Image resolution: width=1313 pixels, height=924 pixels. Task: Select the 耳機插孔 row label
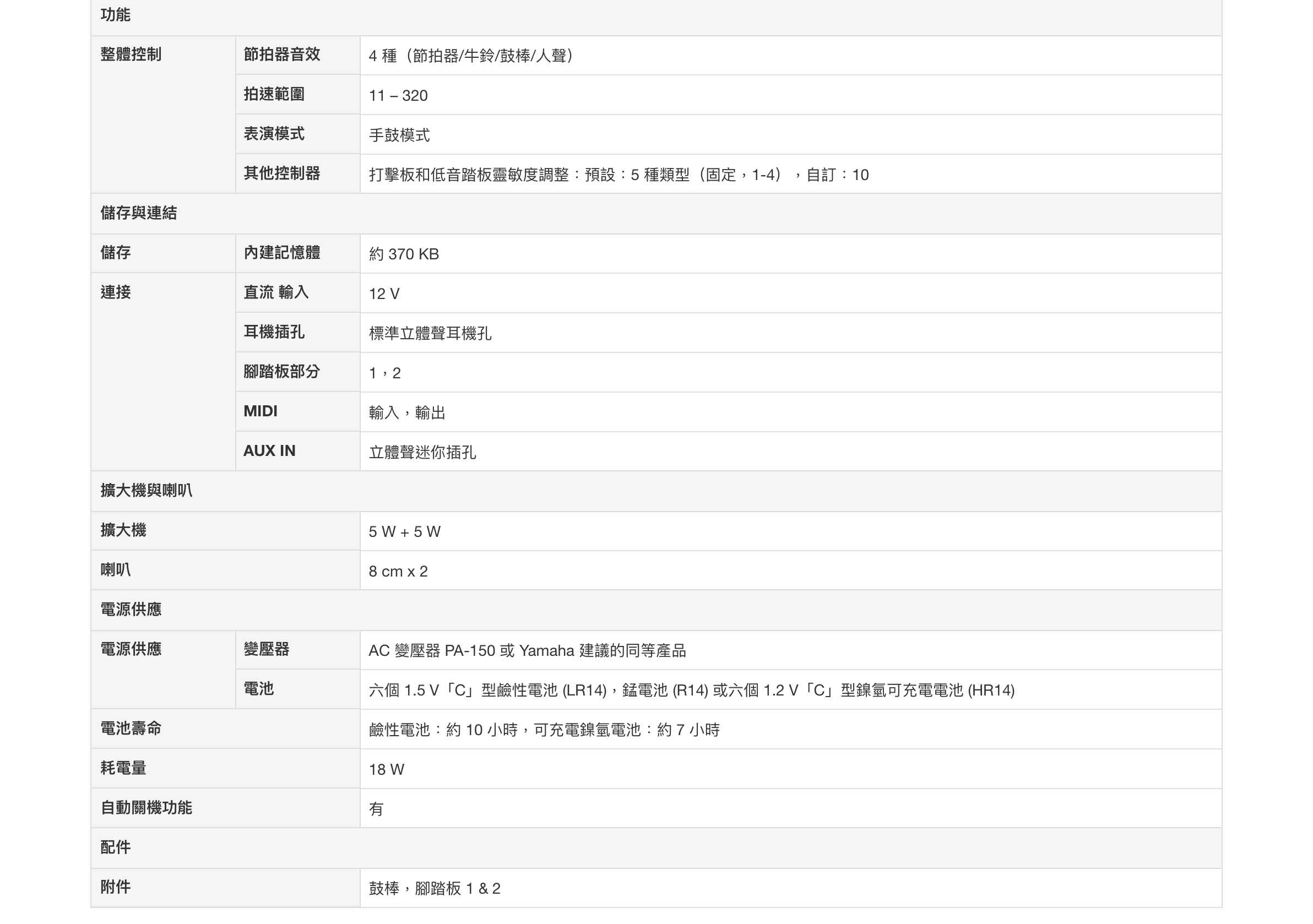tap(274, 331)
